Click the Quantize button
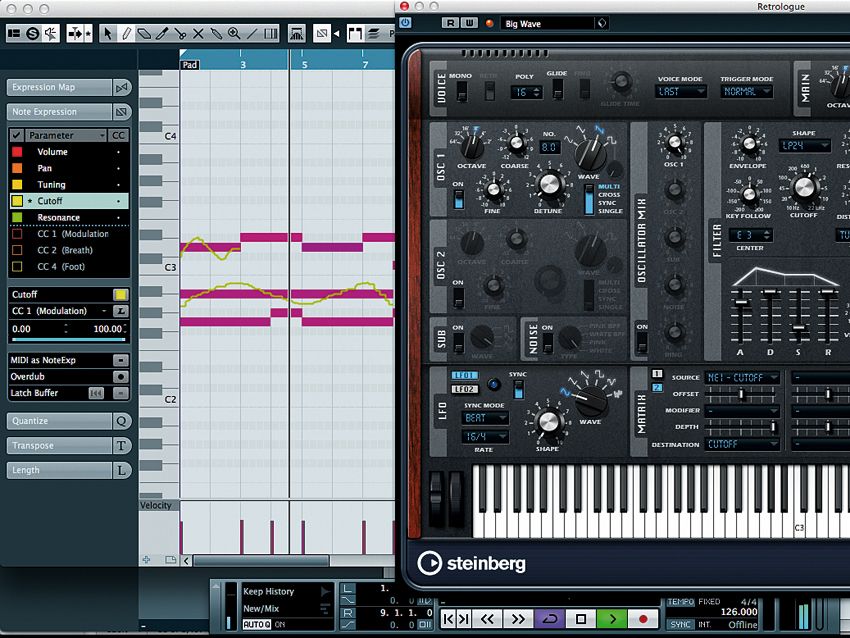850x638 pixels. pos(60,421)
